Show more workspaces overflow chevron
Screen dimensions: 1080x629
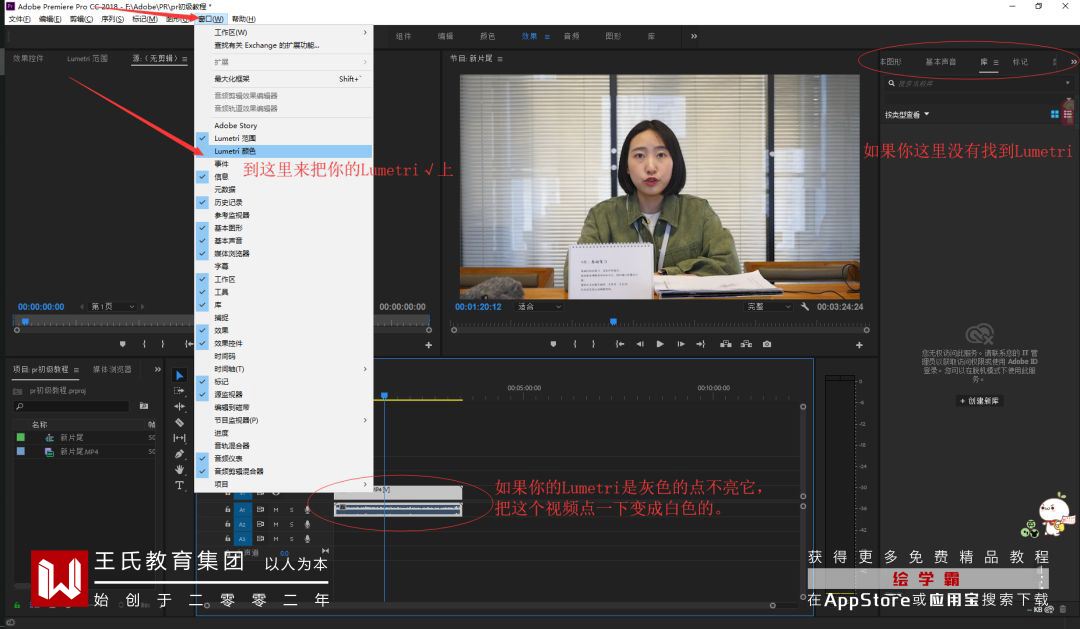(x=694, y=36)
